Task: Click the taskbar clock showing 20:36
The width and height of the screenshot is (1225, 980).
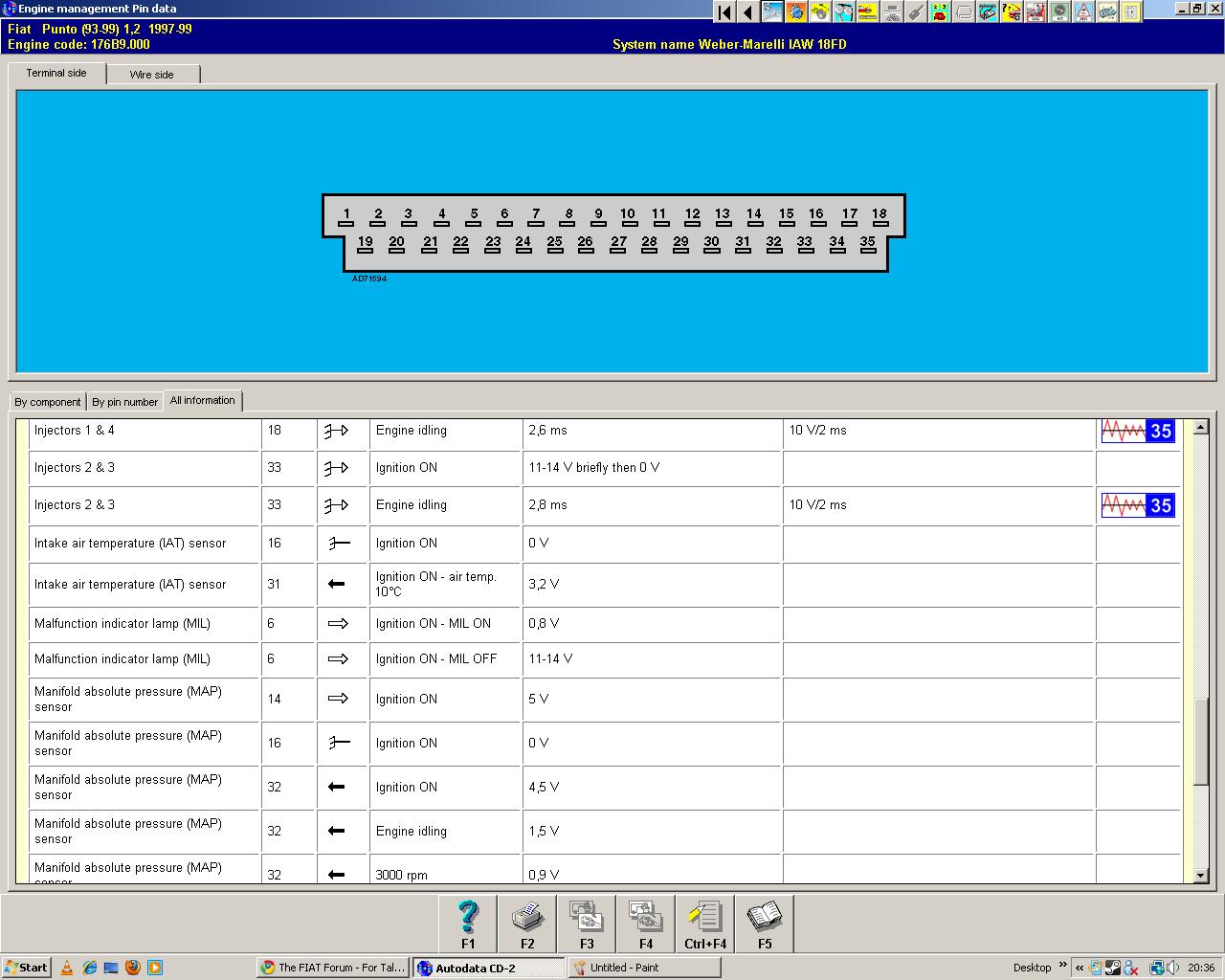Action: point(1201,968)
